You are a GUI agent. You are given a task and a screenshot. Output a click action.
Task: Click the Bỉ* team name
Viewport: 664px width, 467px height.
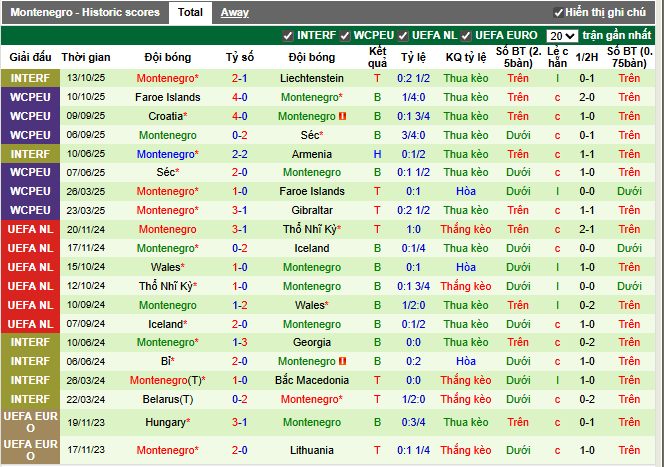(x=168, y=361)
